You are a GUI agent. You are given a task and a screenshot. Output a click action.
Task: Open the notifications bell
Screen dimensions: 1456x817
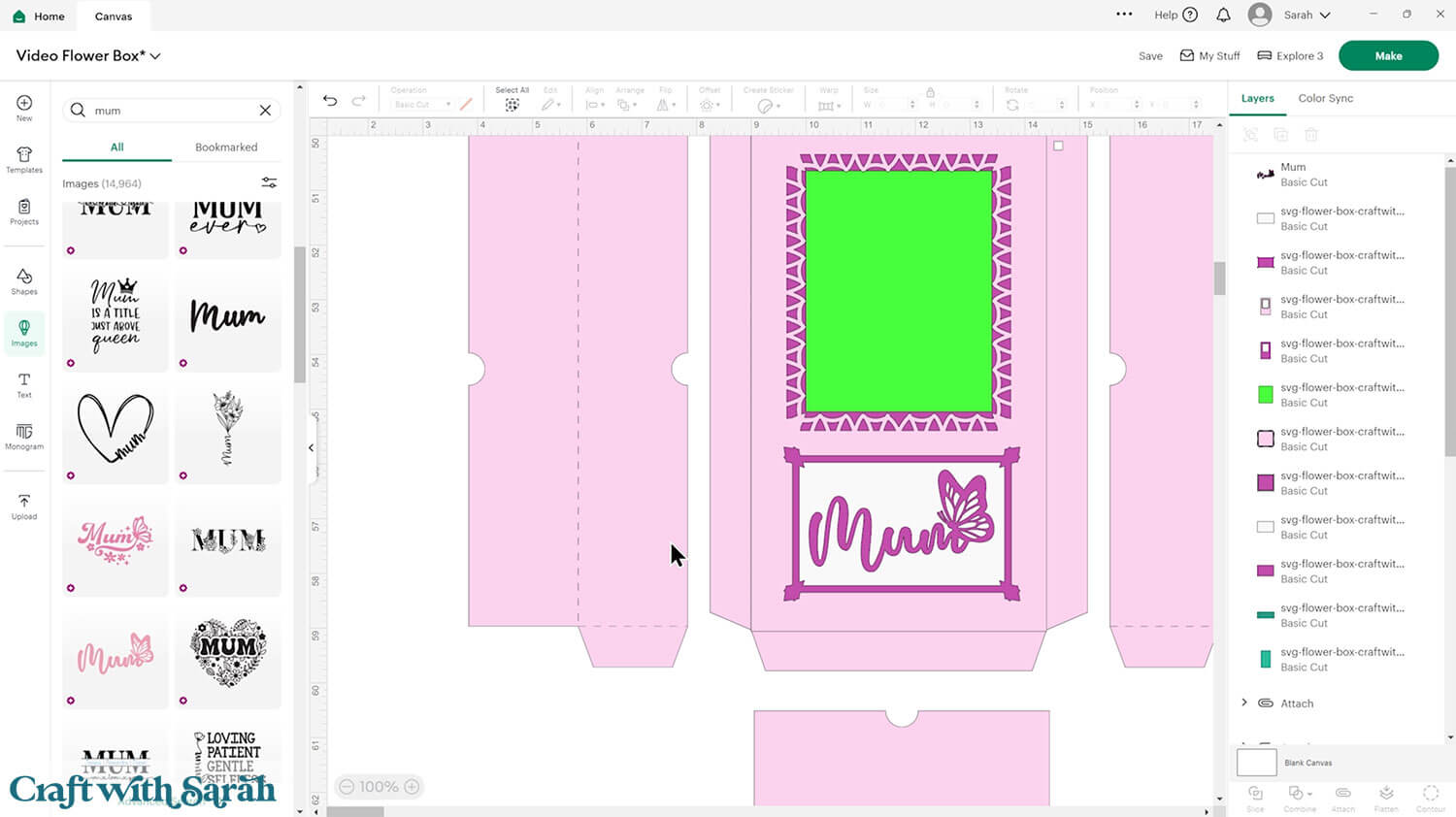pyautogui.click(x=1223, y=15)
